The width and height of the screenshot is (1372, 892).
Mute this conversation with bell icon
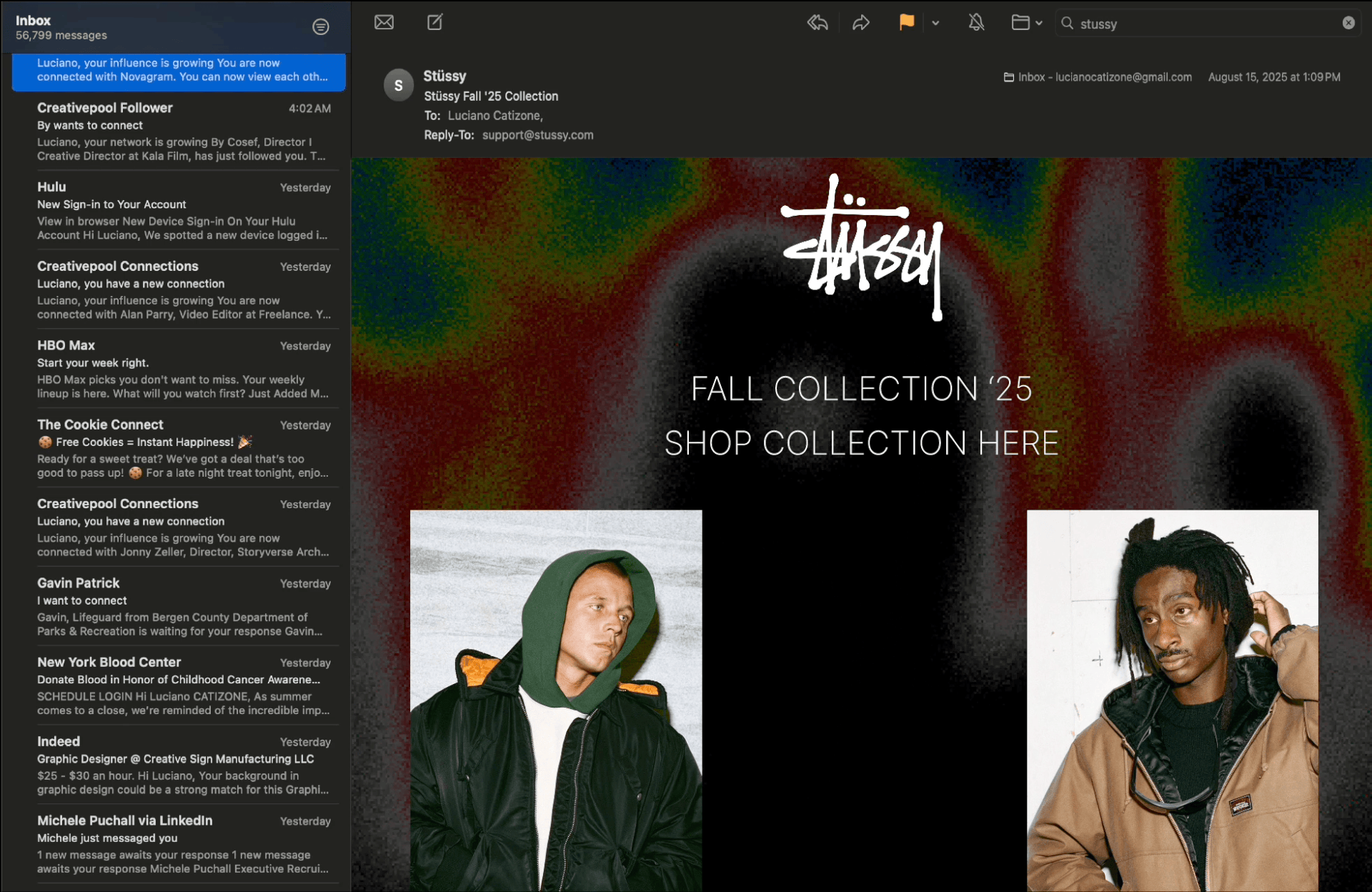pyautogui.click(x=976, y=23)
